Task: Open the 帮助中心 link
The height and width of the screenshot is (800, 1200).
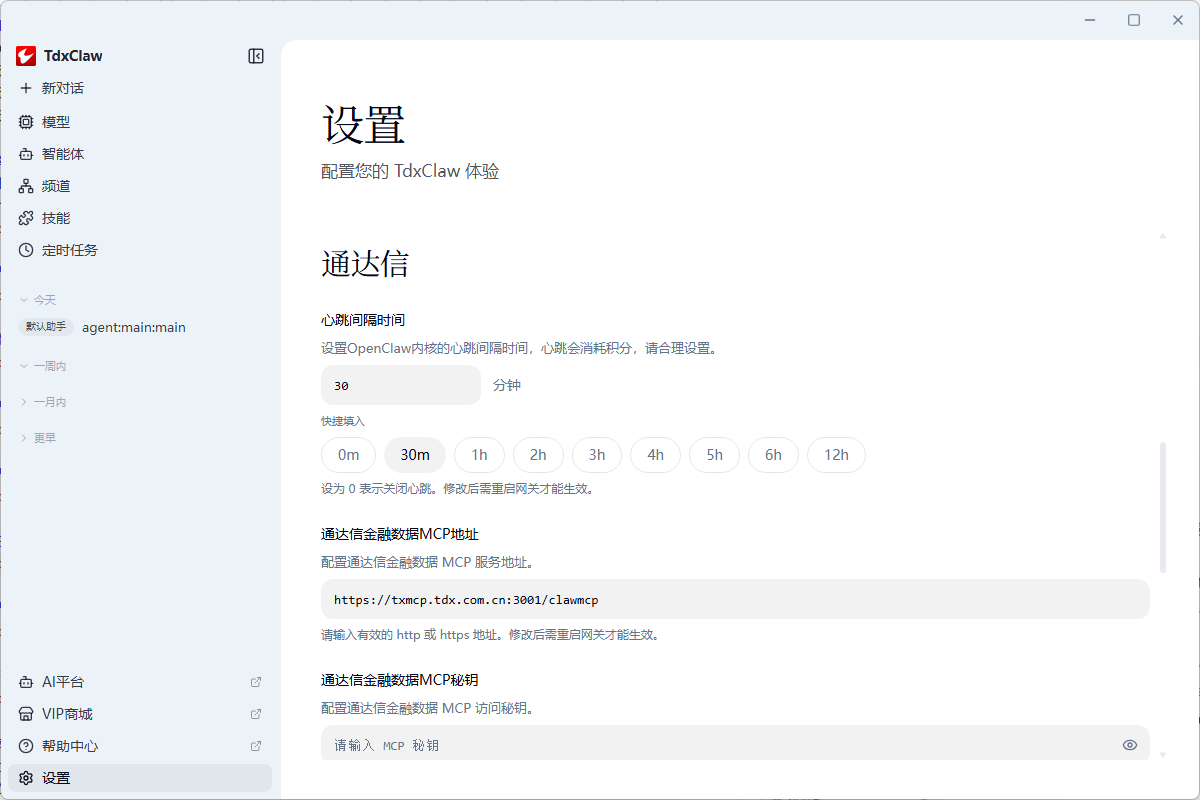Action: click(140, 746)
